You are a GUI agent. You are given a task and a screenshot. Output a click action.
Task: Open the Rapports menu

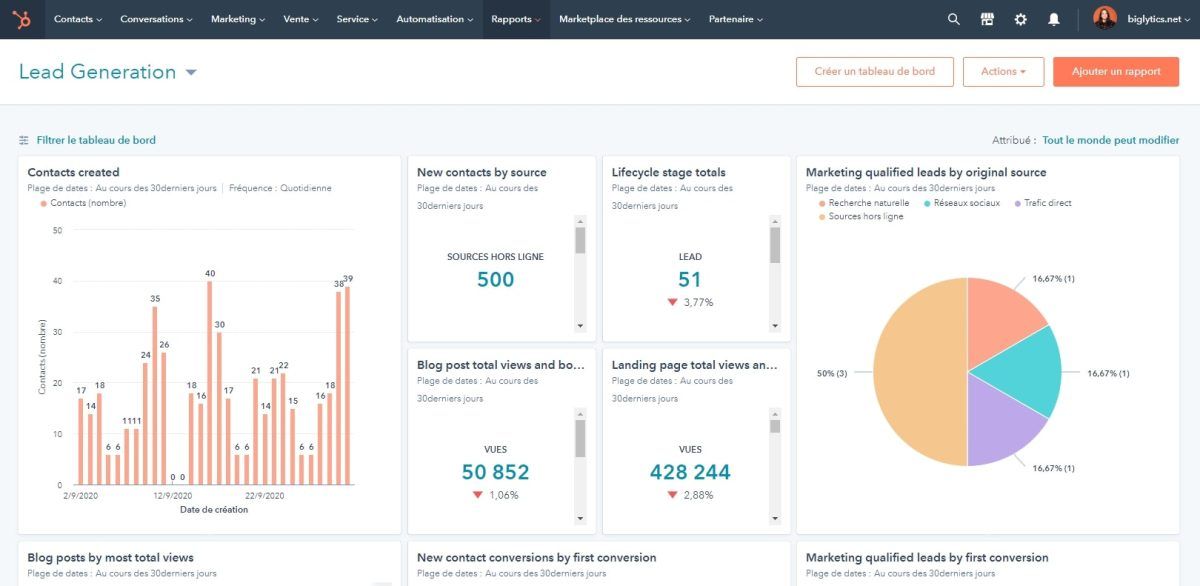point(515,18)
